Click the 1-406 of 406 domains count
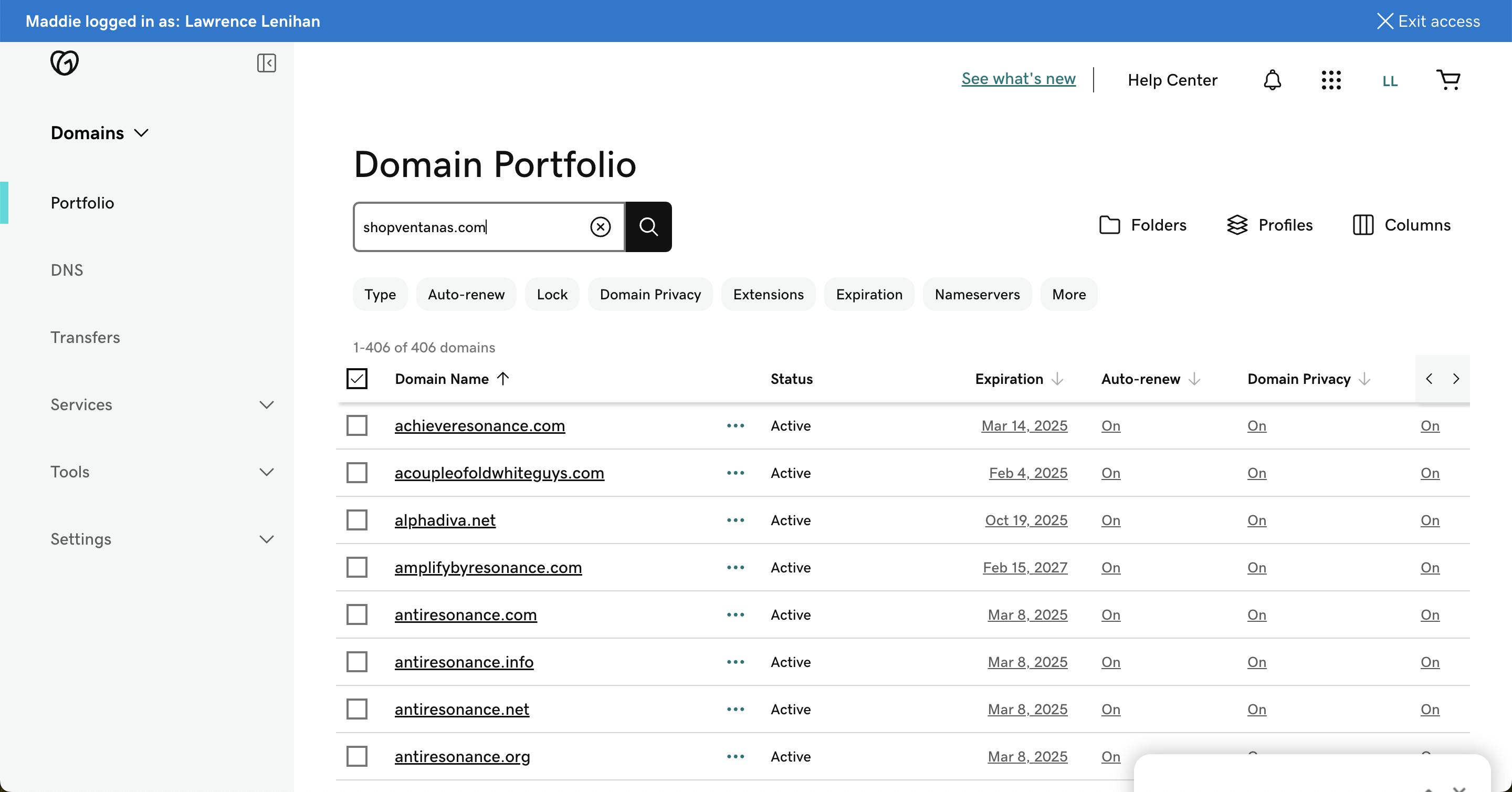Viewport: 1512px width, 792px height. (424, 348)
